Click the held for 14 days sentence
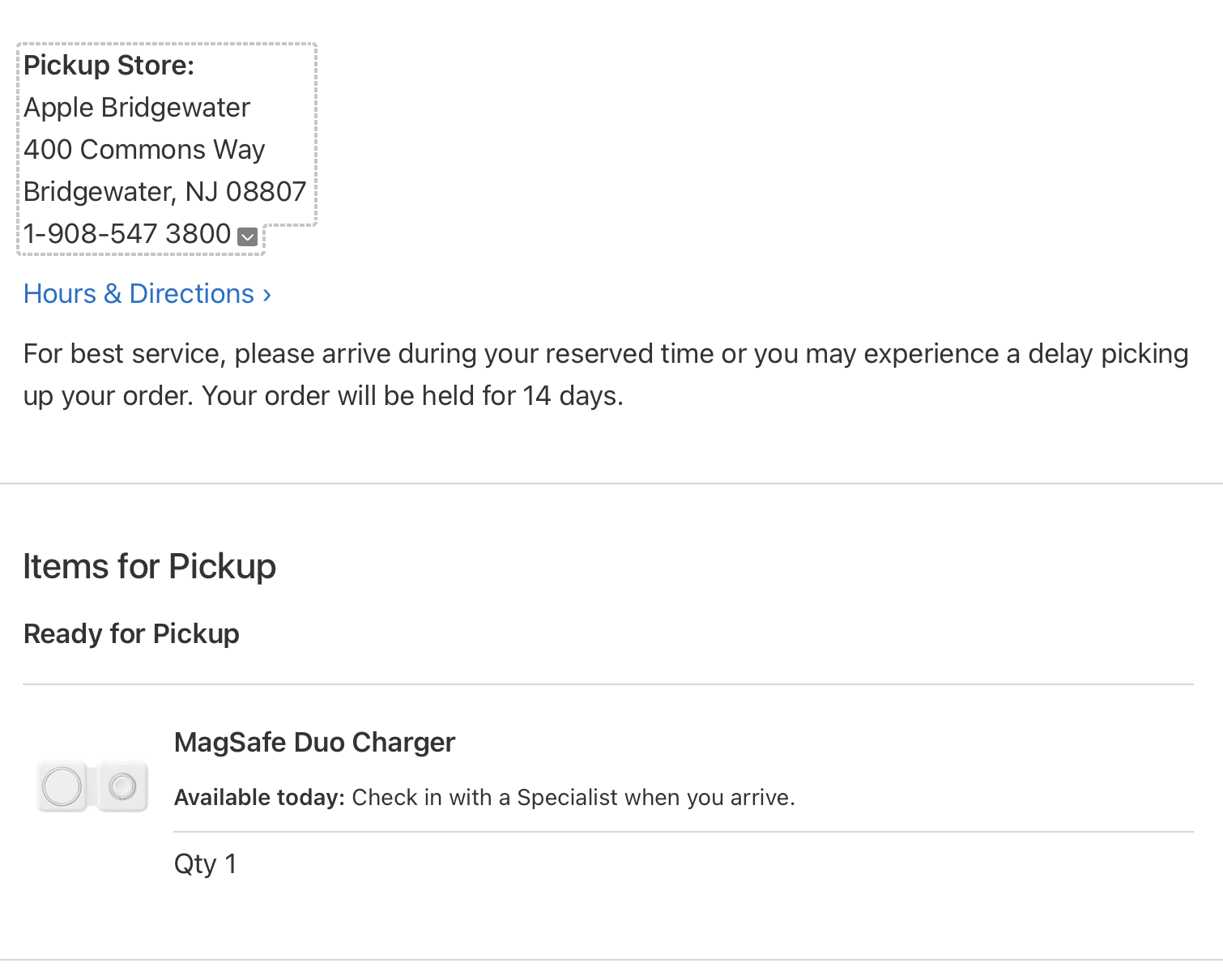 click(x=412, y=396)
